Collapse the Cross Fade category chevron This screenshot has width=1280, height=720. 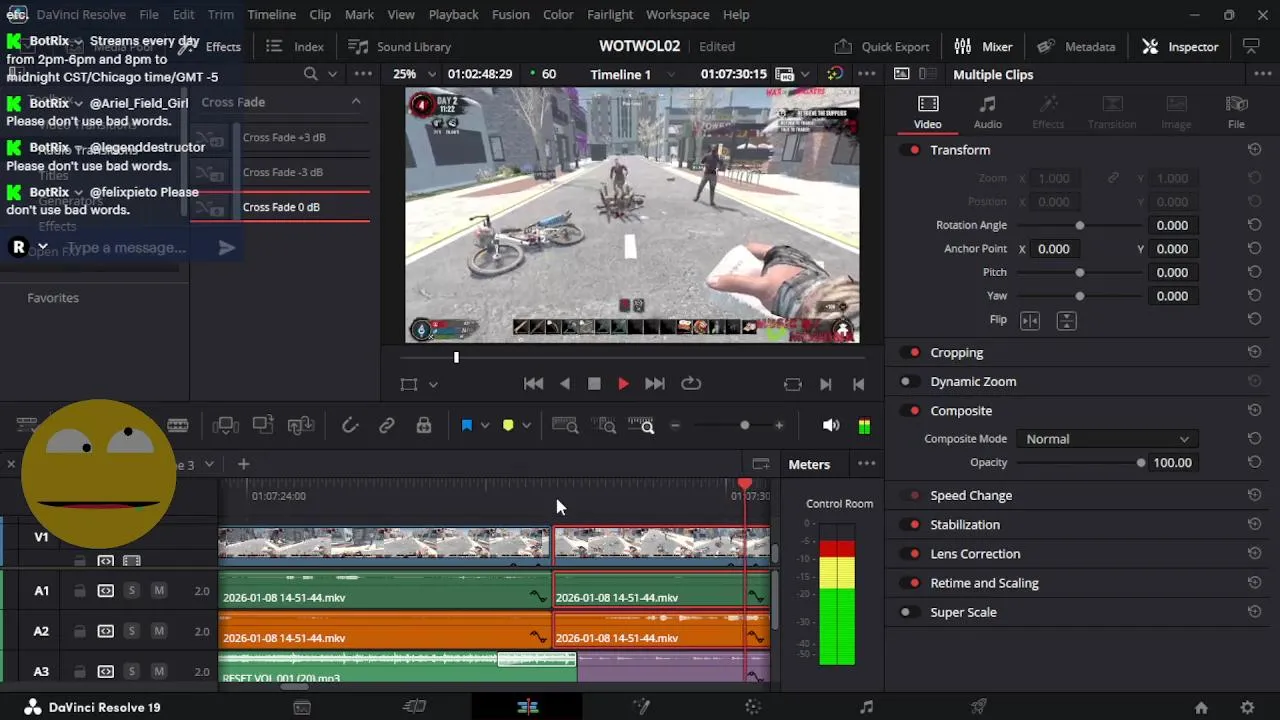(x=355, y=102)
